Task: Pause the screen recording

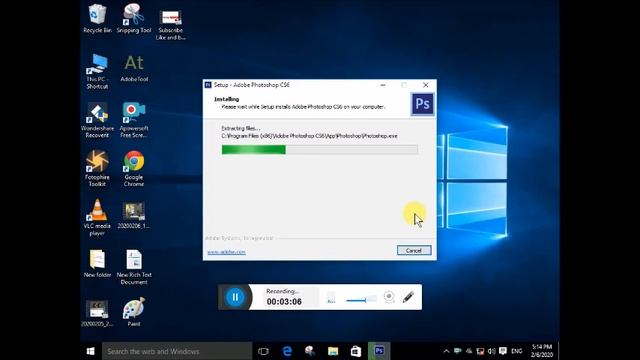Action: [x=235, y=297]
